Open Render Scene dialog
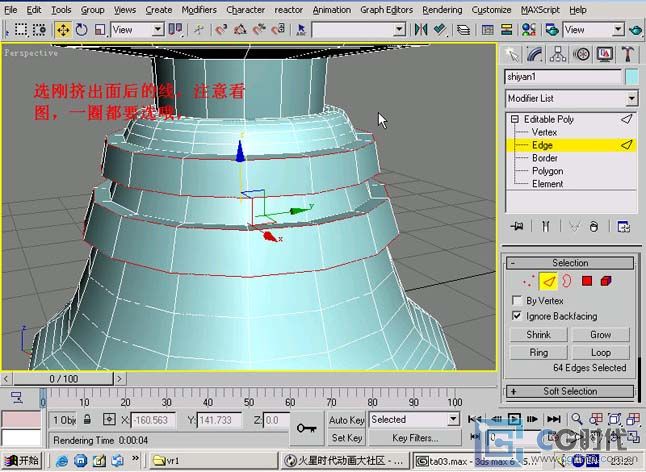646x472 pixels. click(x=552, y=30)
